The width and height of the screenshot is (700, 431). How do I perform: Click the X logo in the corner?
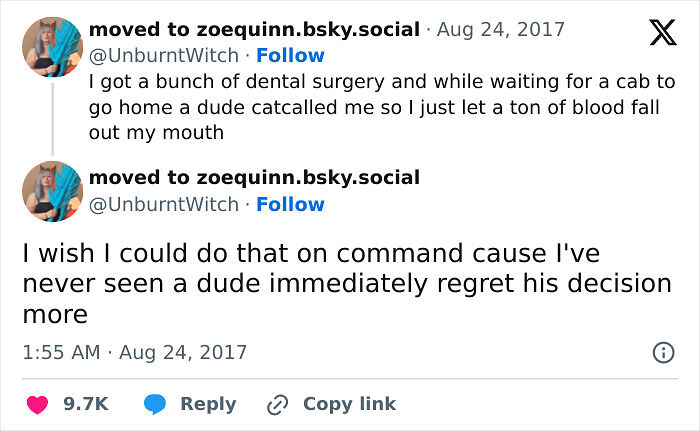(662, 34)
